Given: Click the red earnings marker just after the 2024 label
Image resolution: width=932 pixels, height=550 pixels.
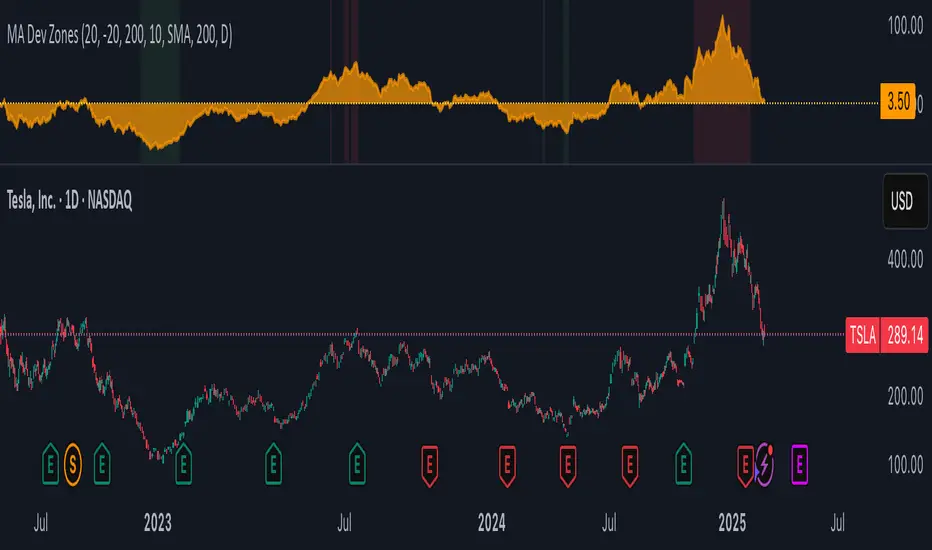Looking at the screenshot, I should tap(507, 466).
